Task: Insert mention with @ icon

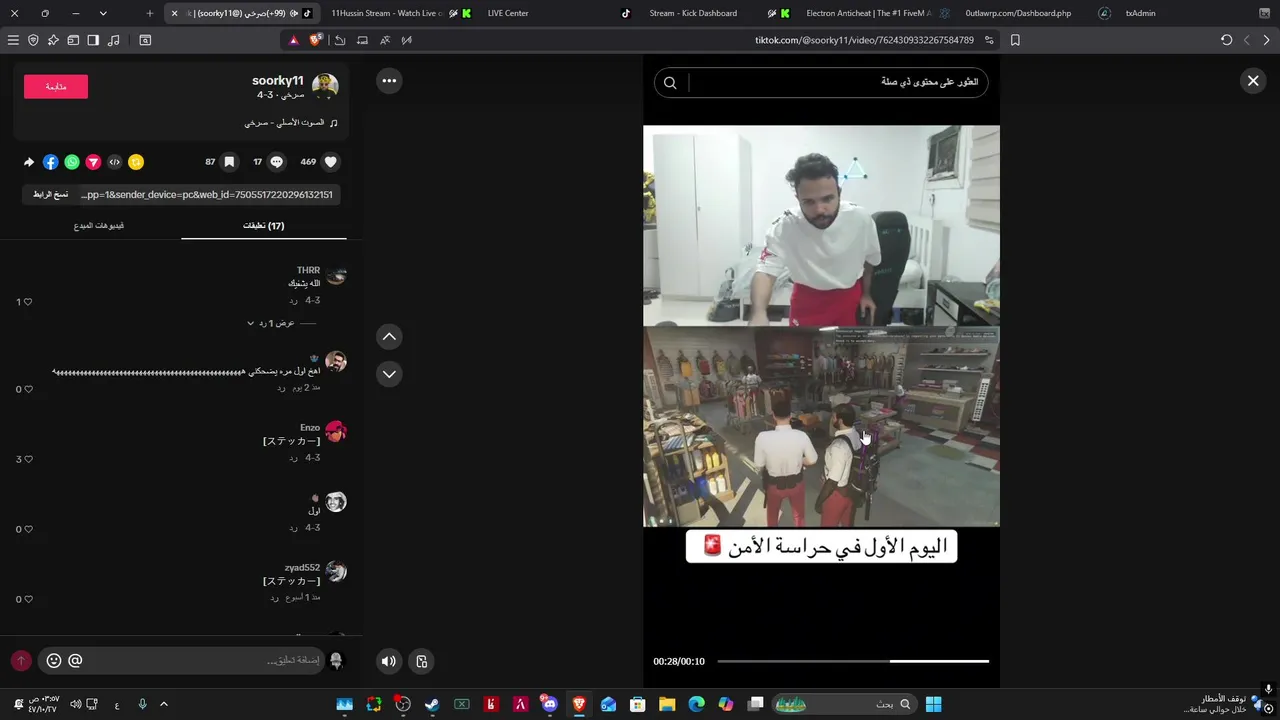Action: coord(75,661)
